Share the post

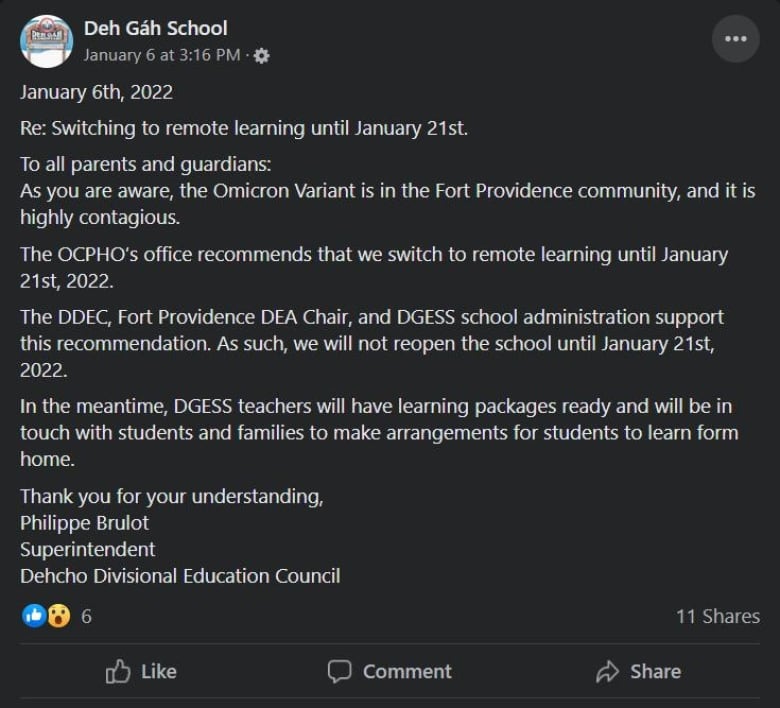click(x=638, y=671)
